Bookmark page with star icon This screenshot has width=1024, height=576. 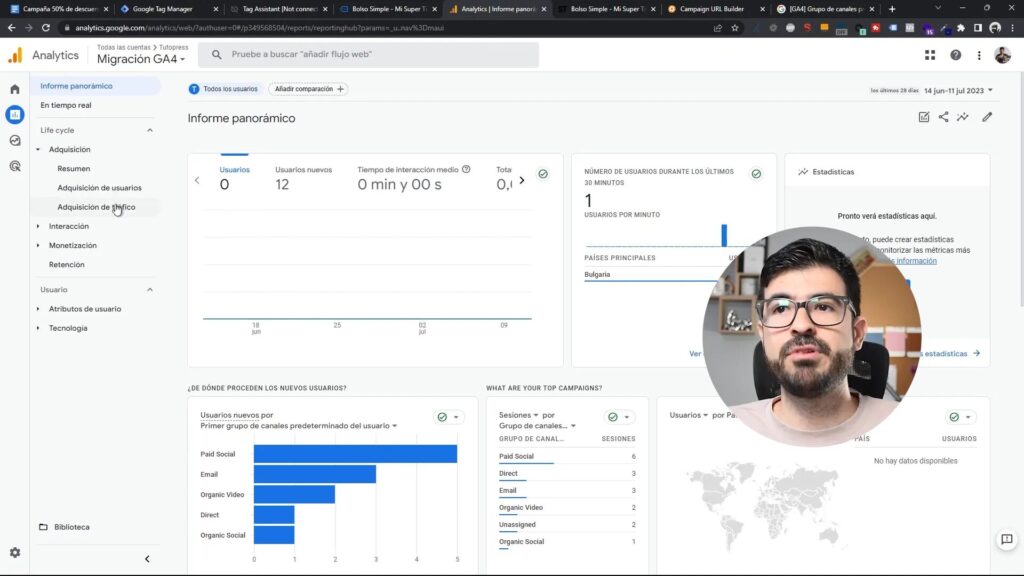click(x=735, y=28)
